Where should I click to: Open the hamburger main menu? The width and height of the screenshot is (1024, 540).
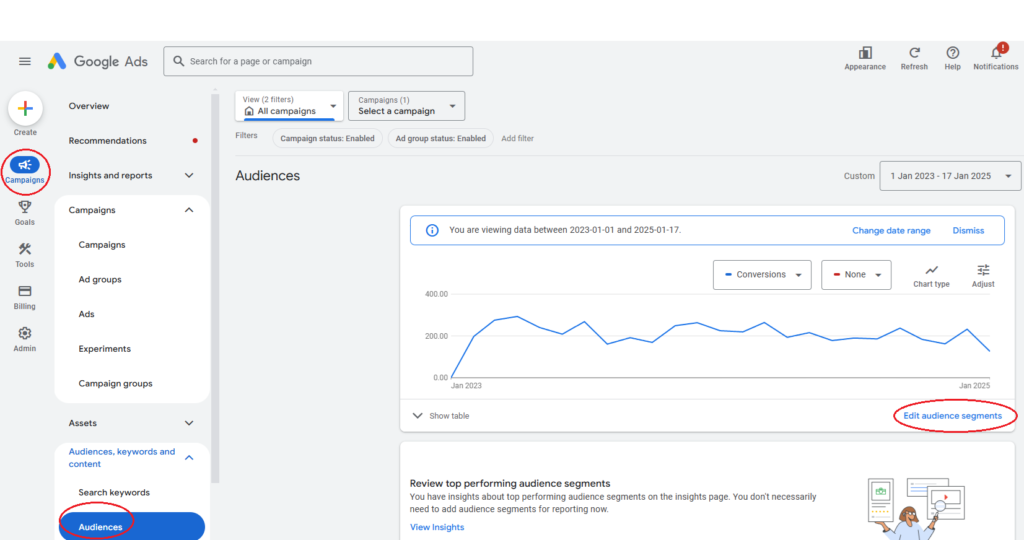25,61
